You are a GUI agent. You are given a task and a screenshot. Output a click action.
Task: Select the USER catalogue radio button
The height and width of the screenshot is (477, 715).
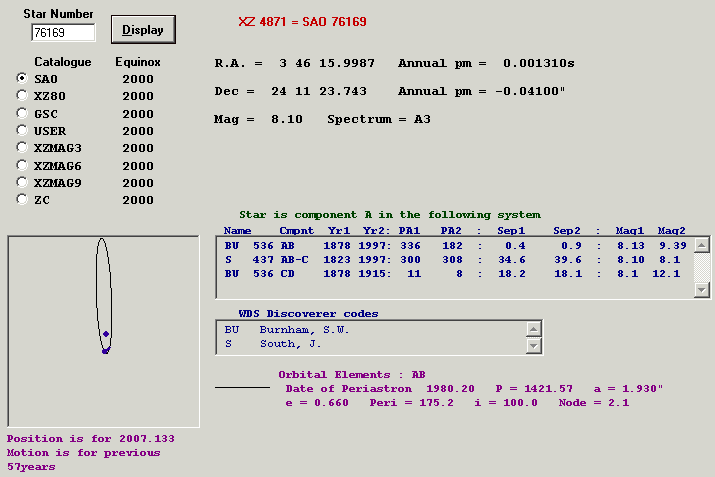21,130
